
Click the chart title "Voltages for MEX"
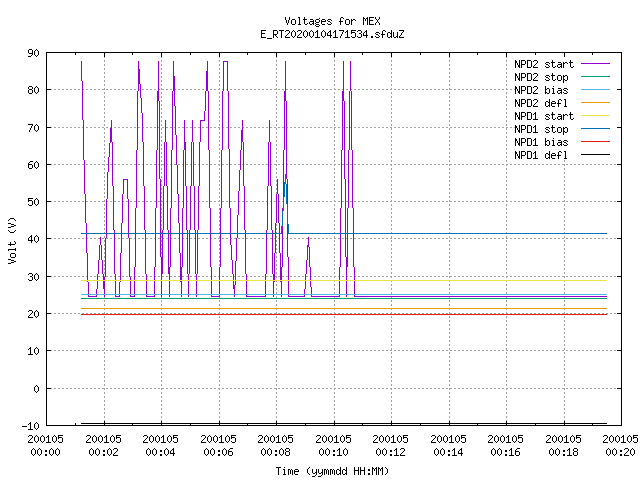point(332,21)
